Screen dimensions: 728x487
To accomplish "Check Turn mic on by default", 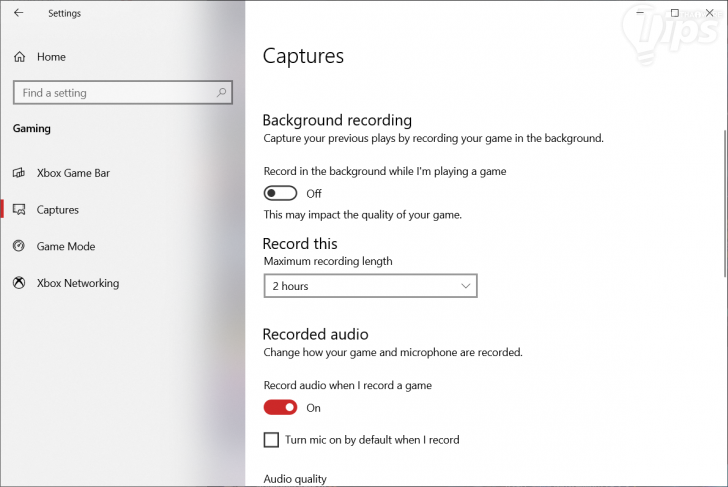I will 271,440.
